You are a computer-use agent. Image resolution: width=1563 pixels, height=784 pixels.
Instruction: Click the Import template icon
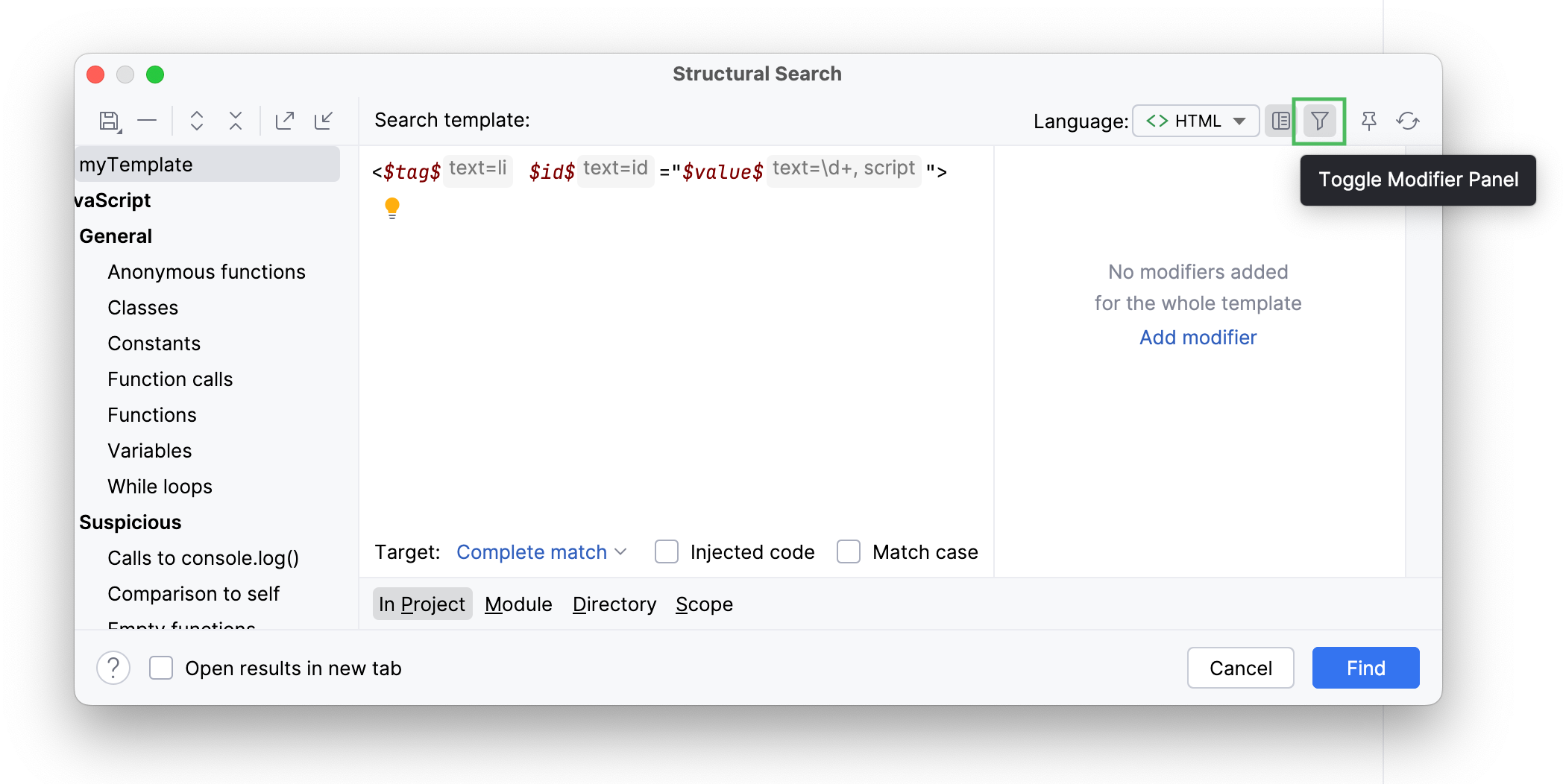coord(324,121)
